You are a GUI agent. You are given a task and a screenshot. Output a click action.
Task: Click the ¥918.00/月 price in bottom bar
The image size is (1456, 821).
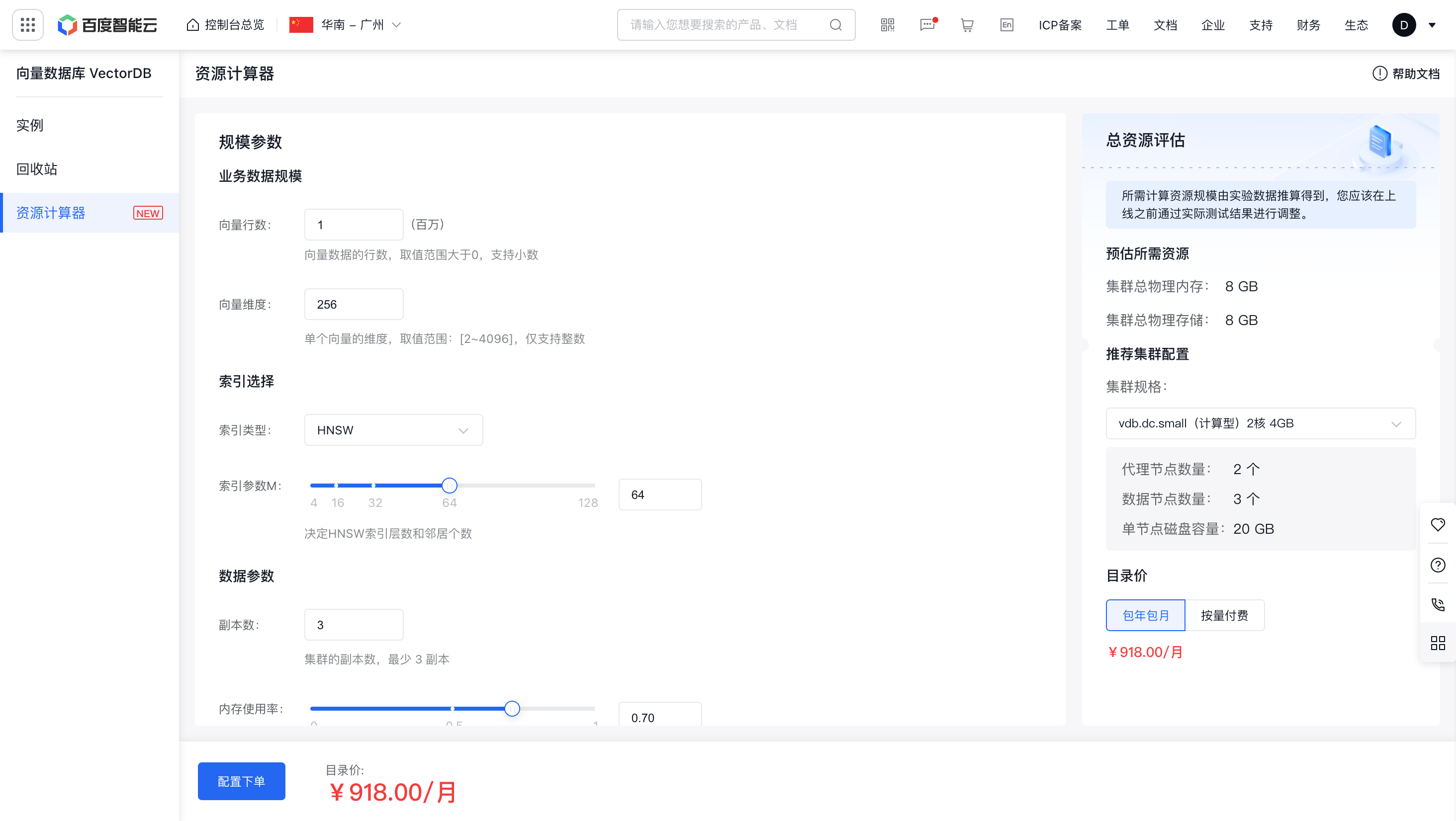393,792
